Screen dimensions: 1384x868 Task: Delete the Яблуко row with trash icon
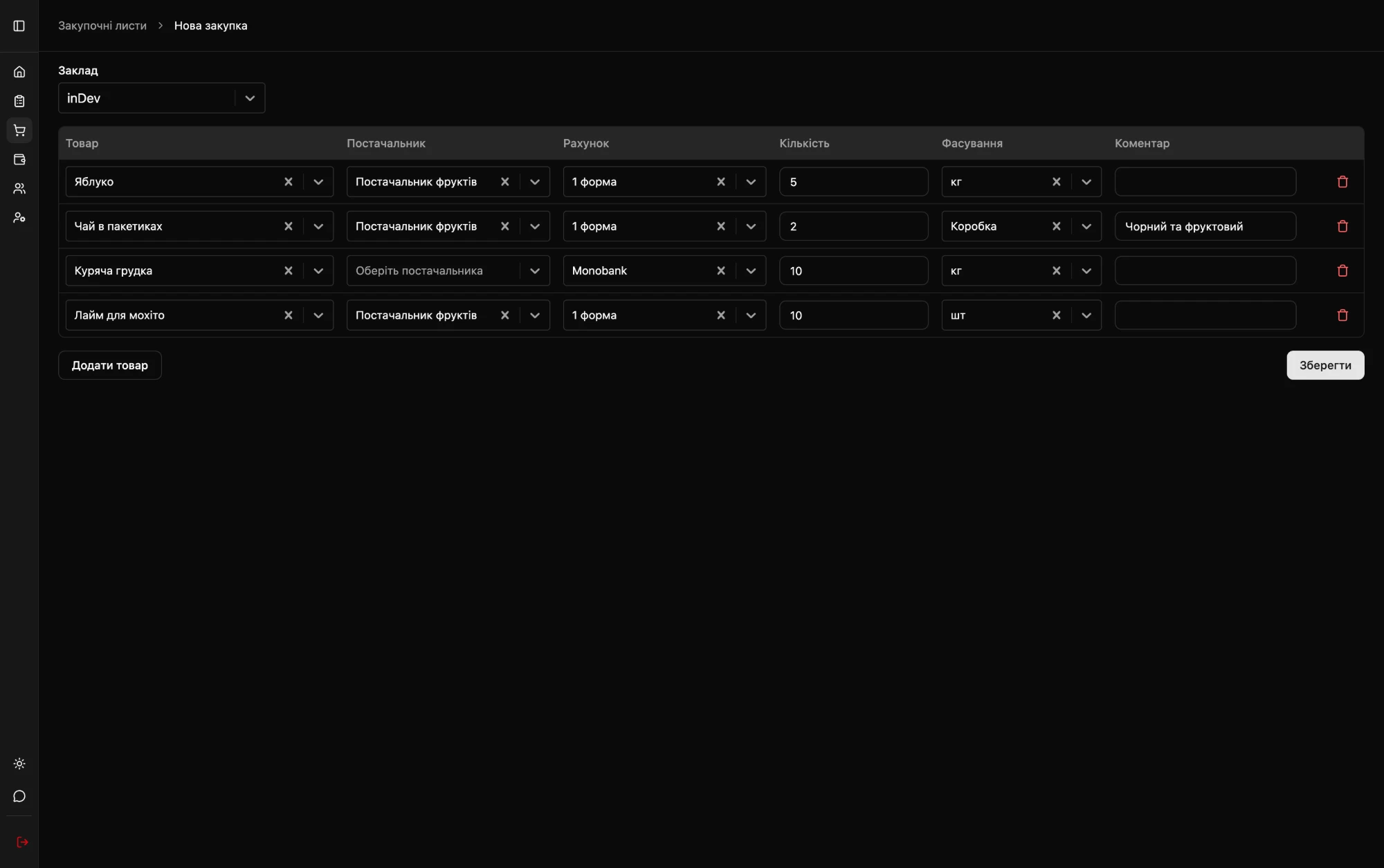pyautogui.click(x=1342, y=182)
